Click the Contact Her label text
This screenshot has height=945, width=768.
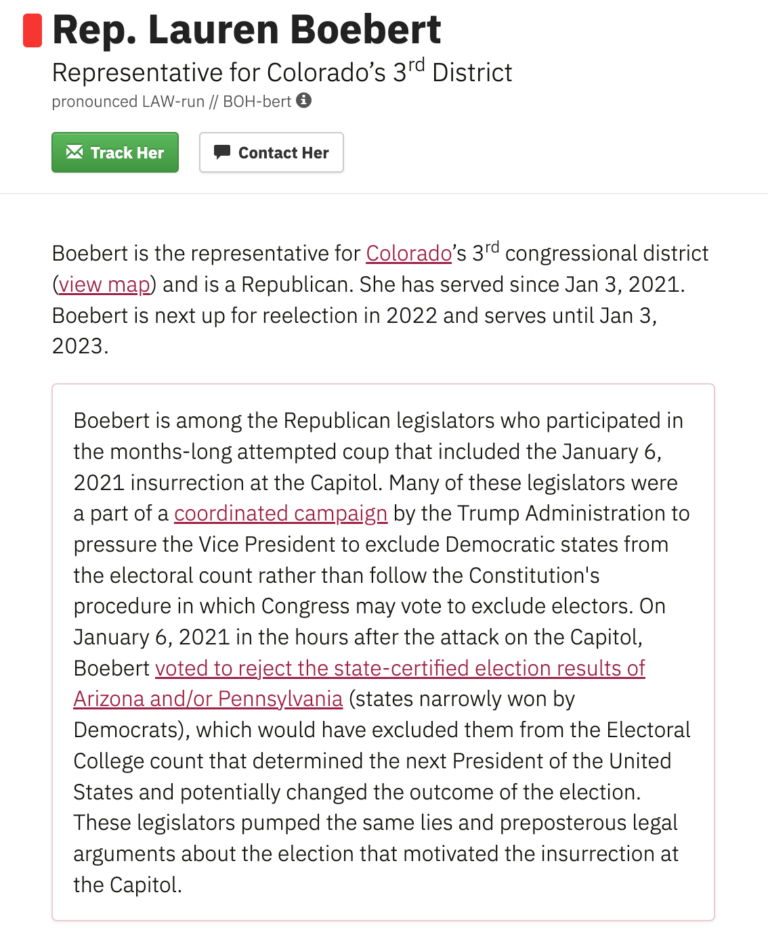[283, 152]
